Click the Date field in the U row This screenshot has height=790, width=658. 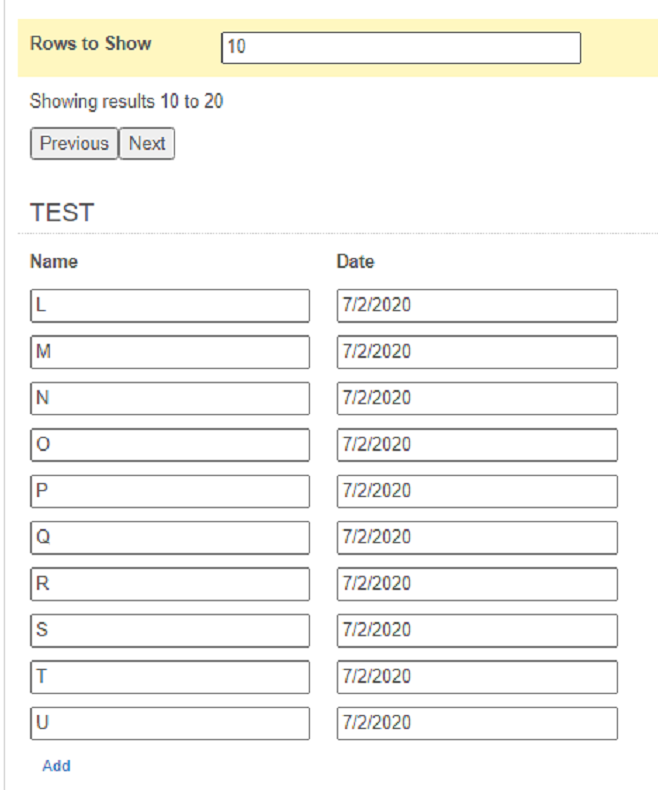click(477, 723)
